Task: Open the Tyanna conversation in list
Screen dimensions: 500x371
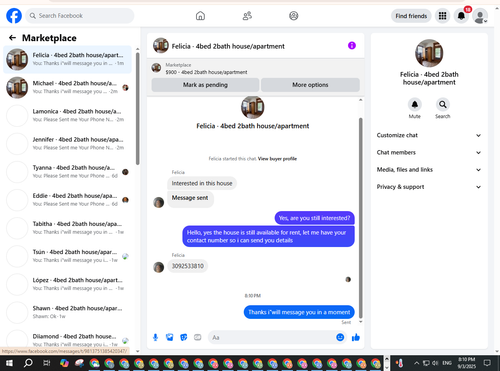Action: pyautogui.click(x=68, y=172)
